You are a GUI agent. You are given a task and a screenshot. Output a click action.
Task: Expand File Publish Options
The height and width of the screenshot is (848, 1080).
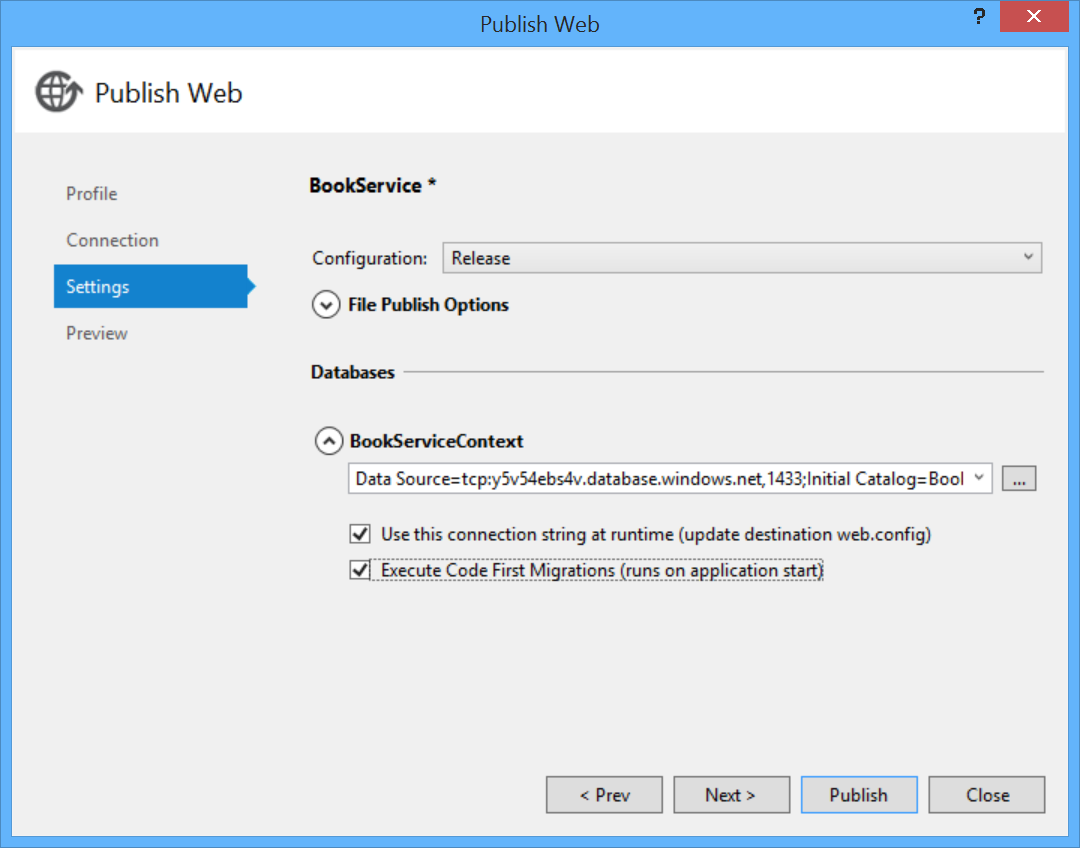point(326,304)
